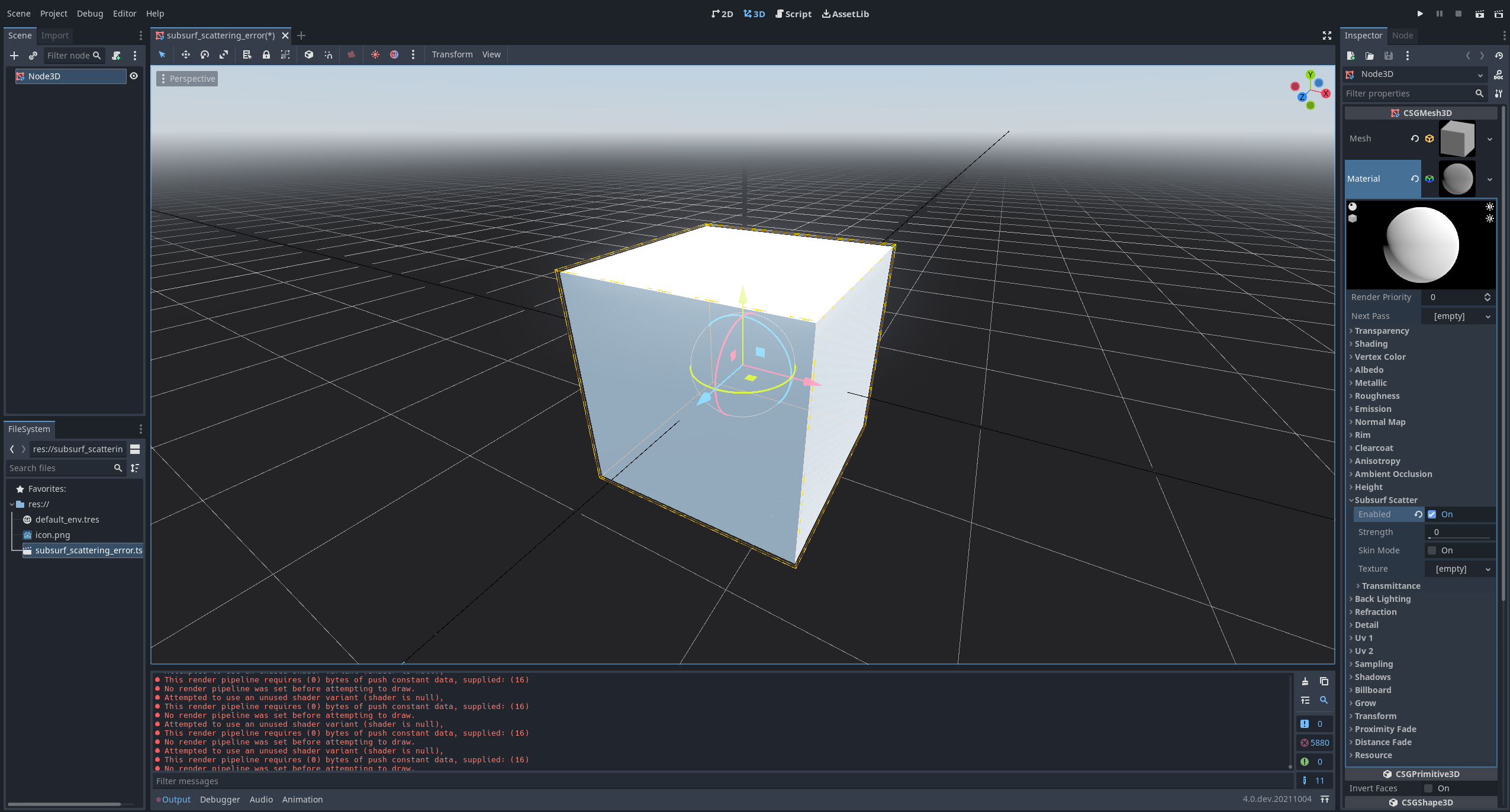Toggle preview sunlight in the viewport

[x=375, y=54]
